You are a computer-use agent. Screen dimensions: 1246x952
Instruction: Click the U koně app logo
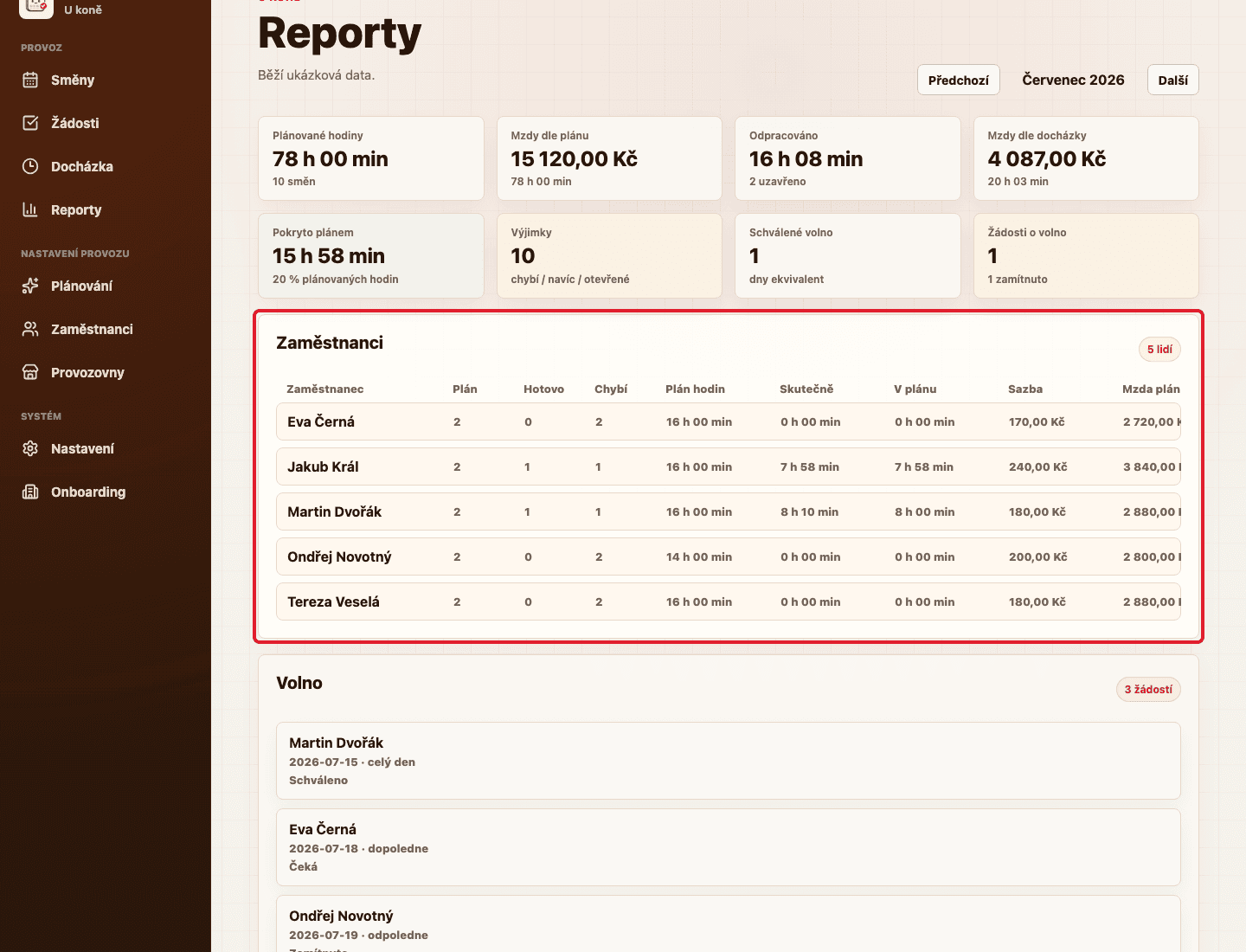(36, 7)
